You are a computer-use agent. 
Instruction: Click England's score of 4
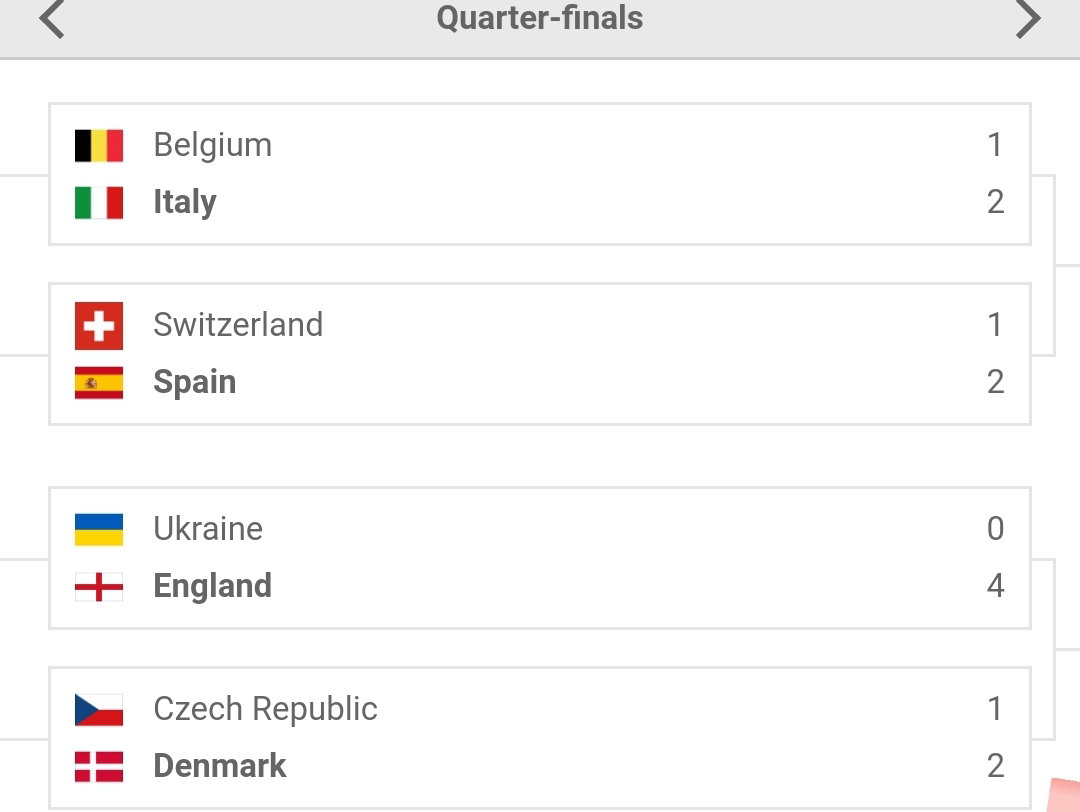coord(995,586)
